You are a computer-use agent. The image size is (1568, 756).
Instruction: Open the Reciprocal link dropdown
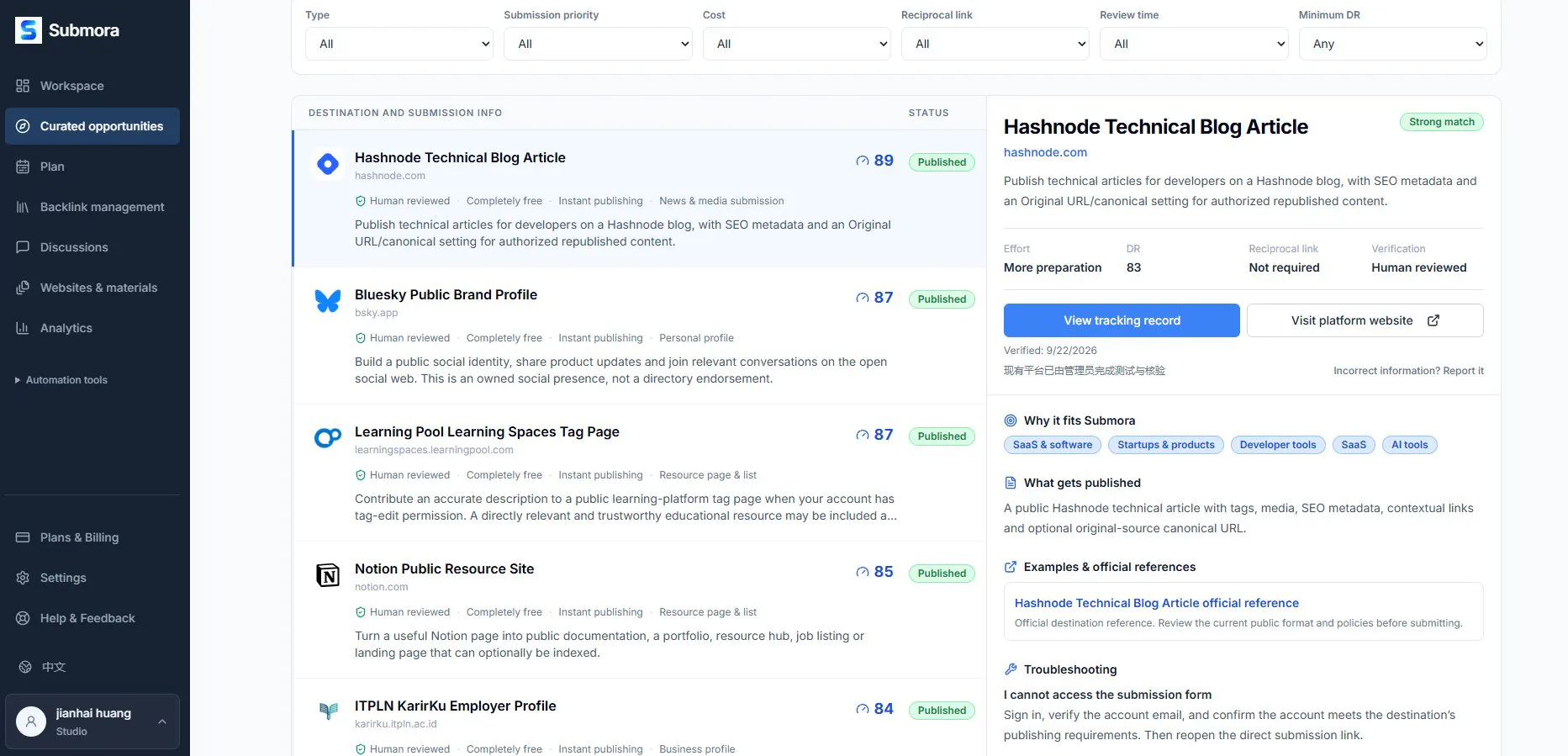tap(995, 44)
